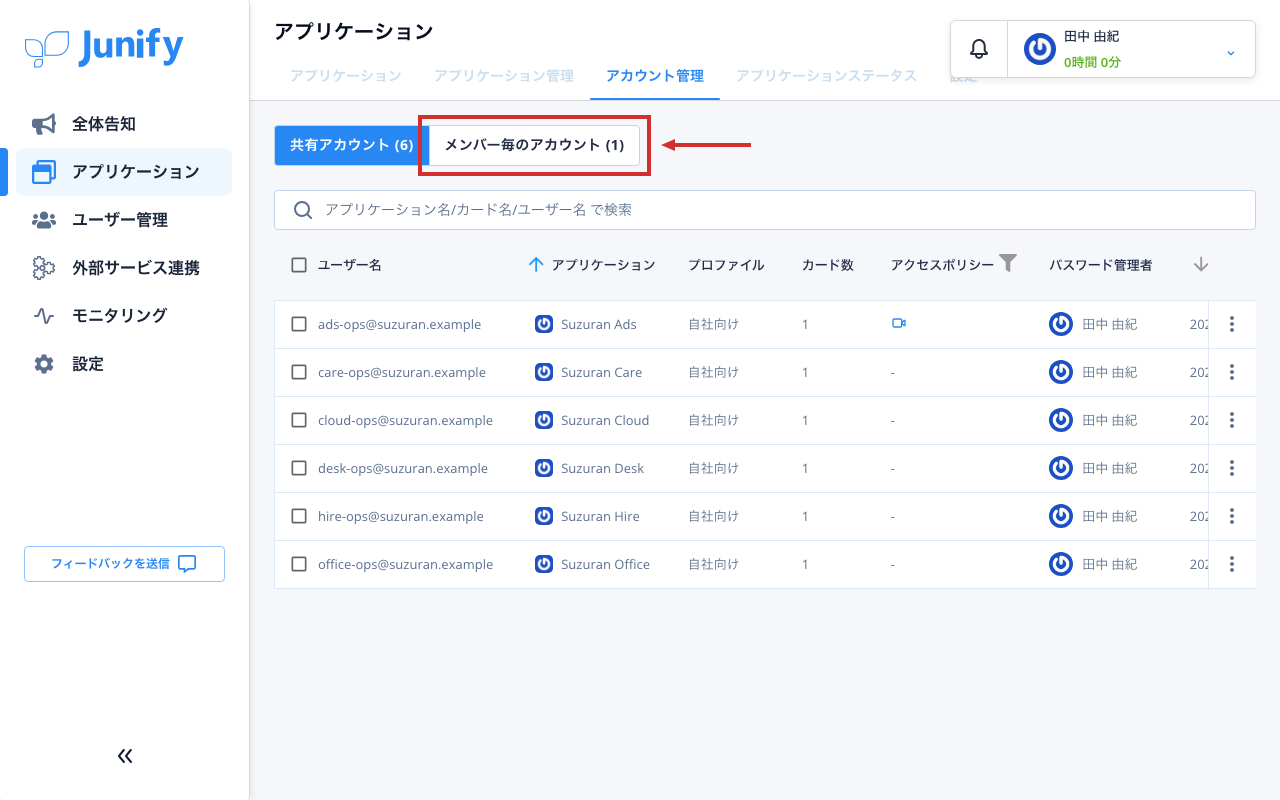Click the video camera policy icon for Suzuran Ads
The height and width of the screenshot is (800, 1280).
click(x=898, y=323)
